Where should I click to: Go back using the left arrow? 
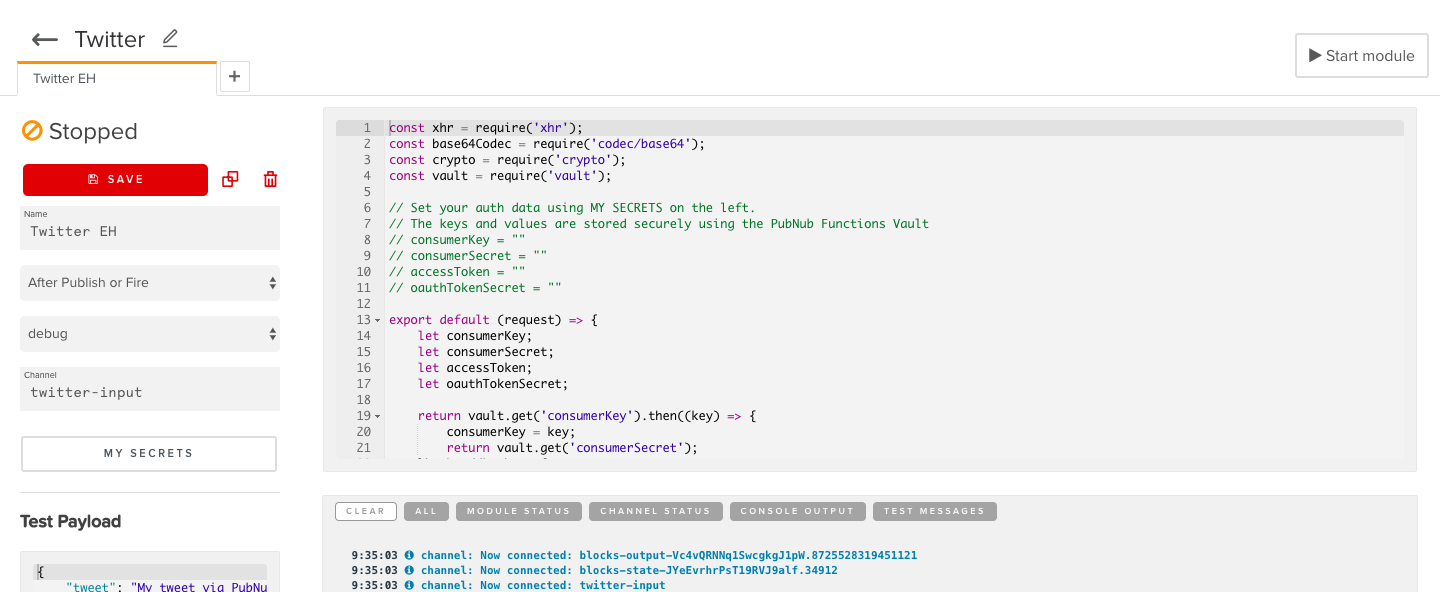(44, 40)
